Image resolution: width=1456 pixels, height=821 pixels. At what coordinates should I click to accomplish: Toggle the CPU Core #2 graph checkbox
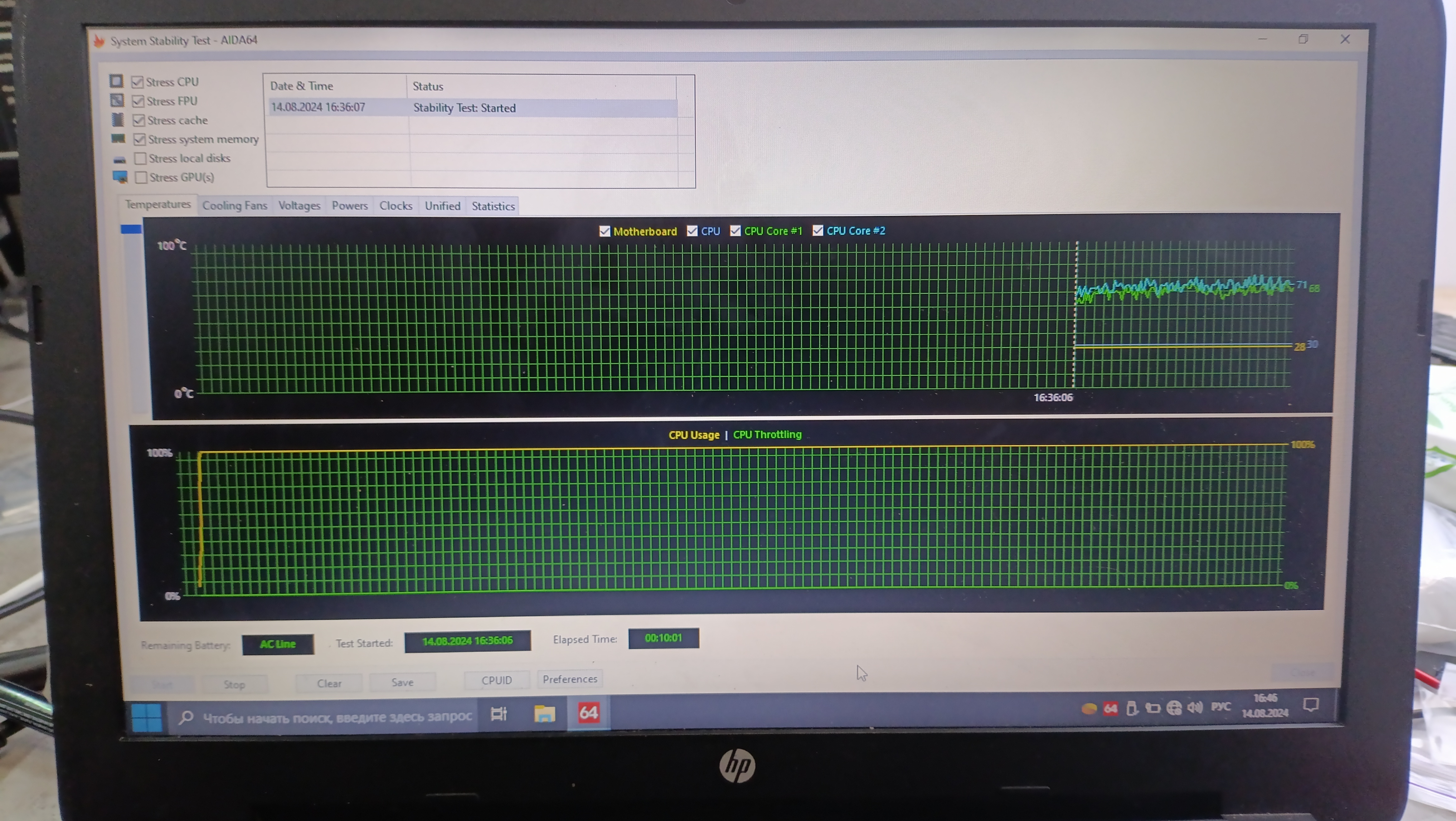point(818,230)
